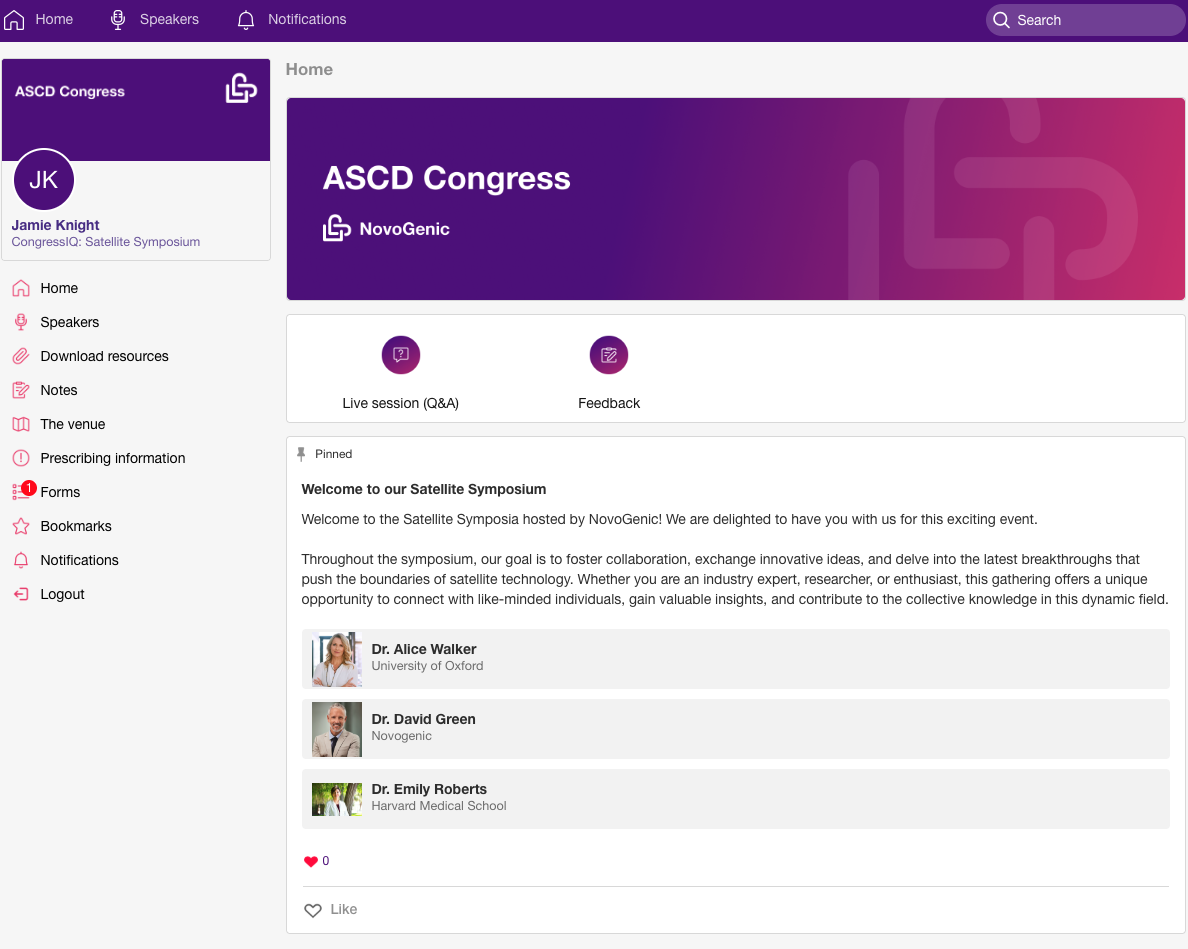Open Bookmarks from the sidebar
This screenshot has width=1188, height=949.
[76, 526]
